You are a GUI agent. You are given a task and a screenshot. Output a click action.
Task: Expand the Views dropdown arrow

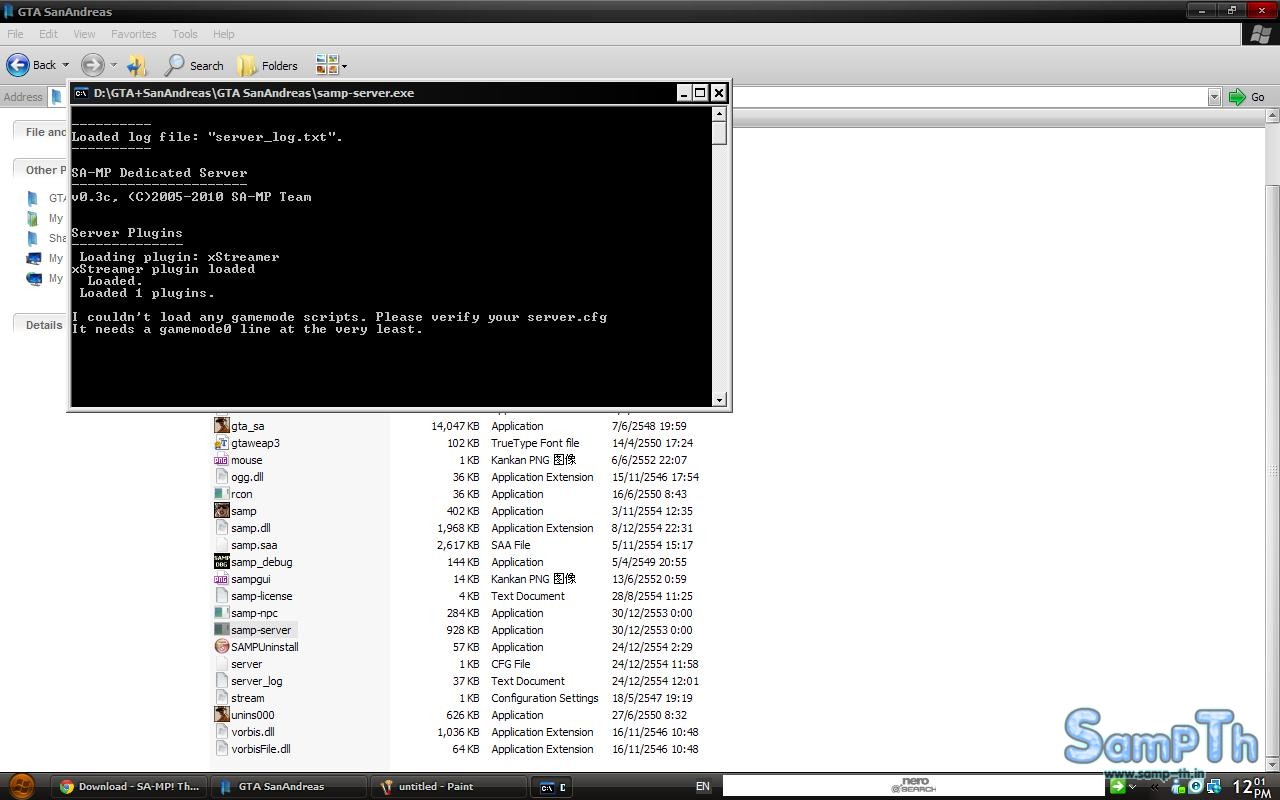[x=344, y=67]
